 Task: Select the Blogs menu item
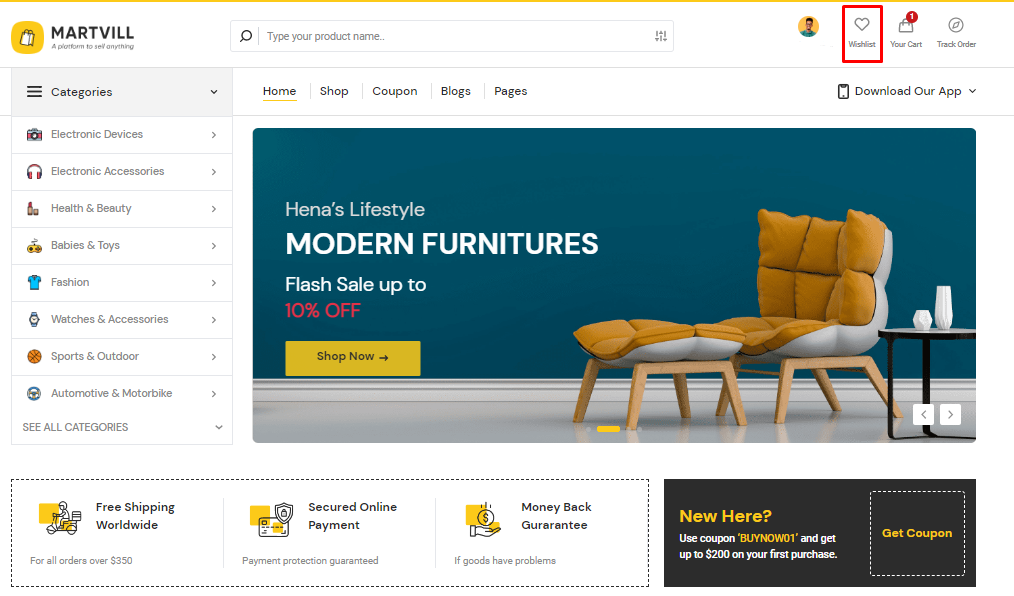(455, 91)
